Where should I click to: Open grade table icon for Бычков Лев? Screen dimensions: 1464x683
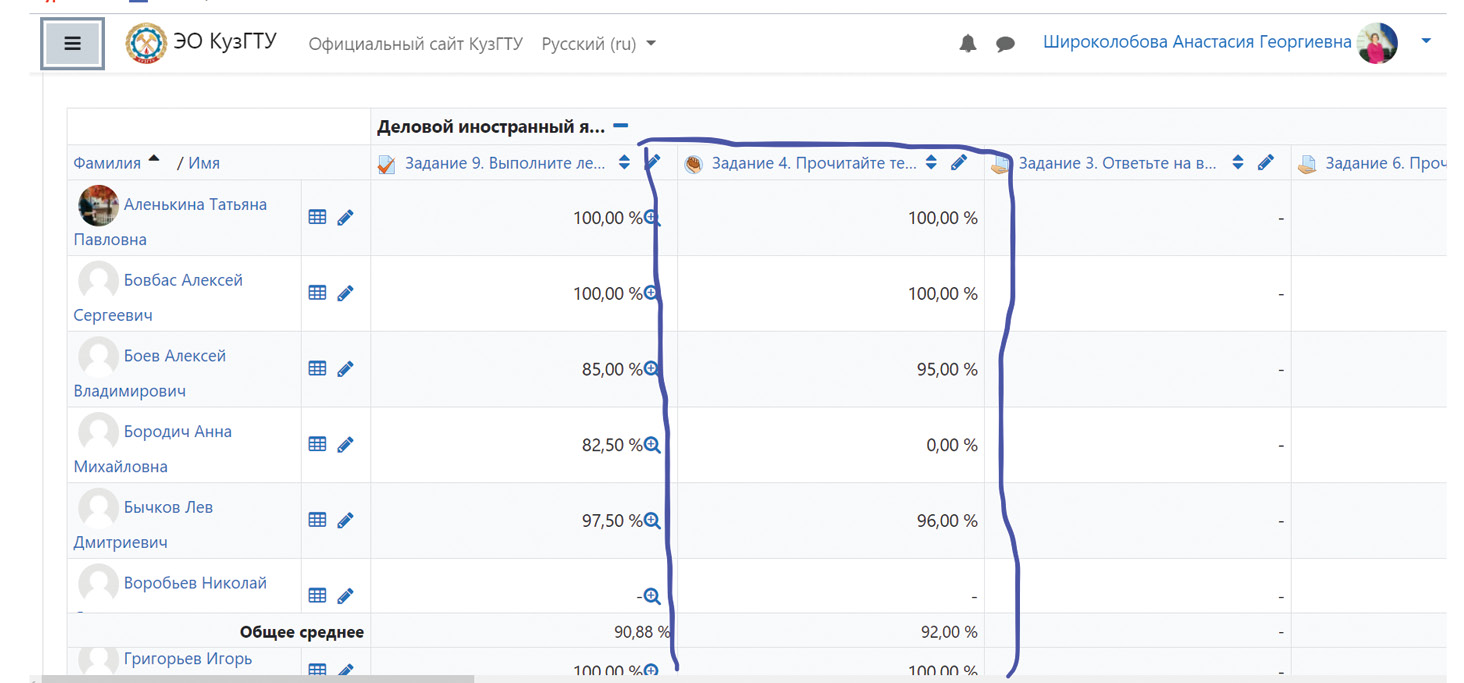click(317, 520)
